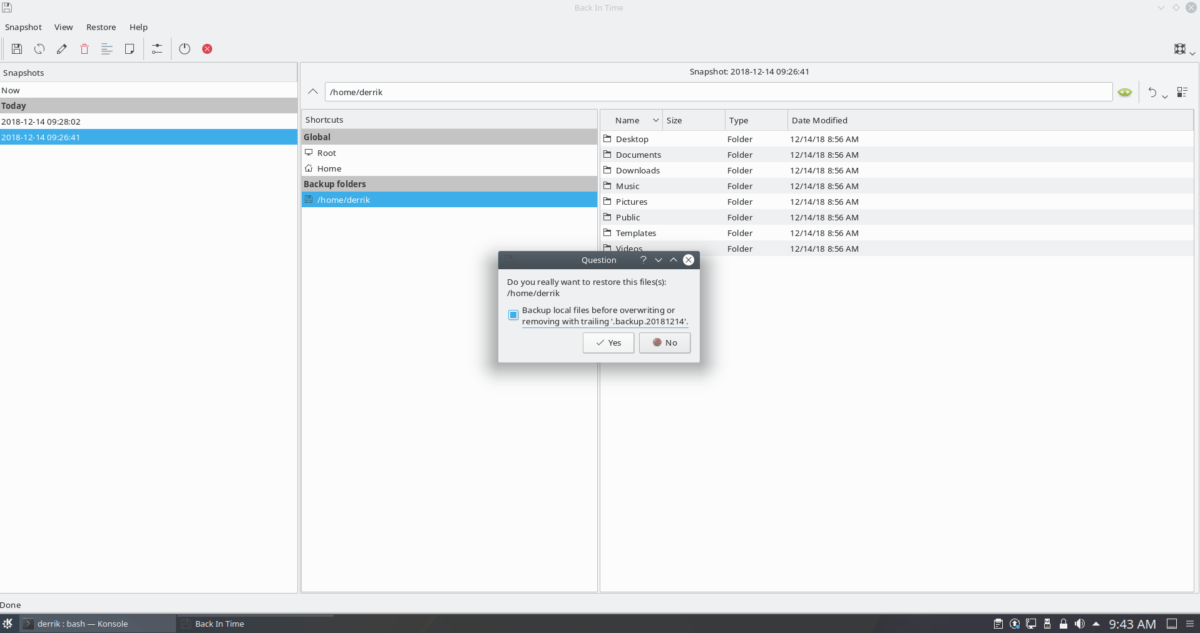The image size is (1200, 633).
Task: Open the Restore menu
Action: coord(101,27)
